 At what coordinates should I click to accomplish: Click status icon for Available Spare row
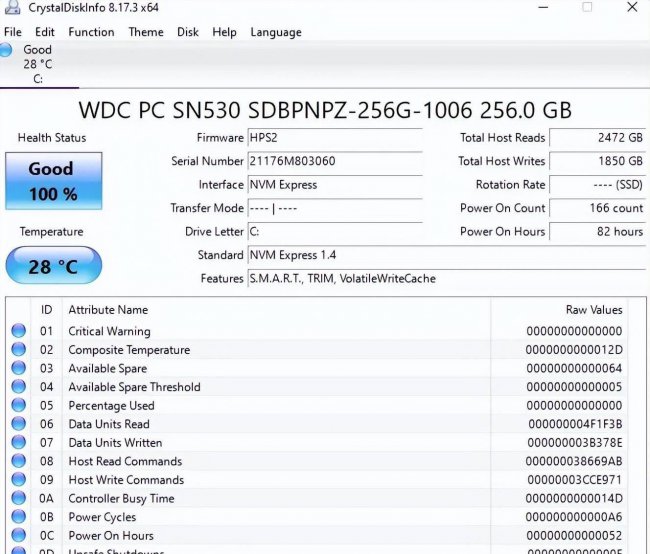18,368
